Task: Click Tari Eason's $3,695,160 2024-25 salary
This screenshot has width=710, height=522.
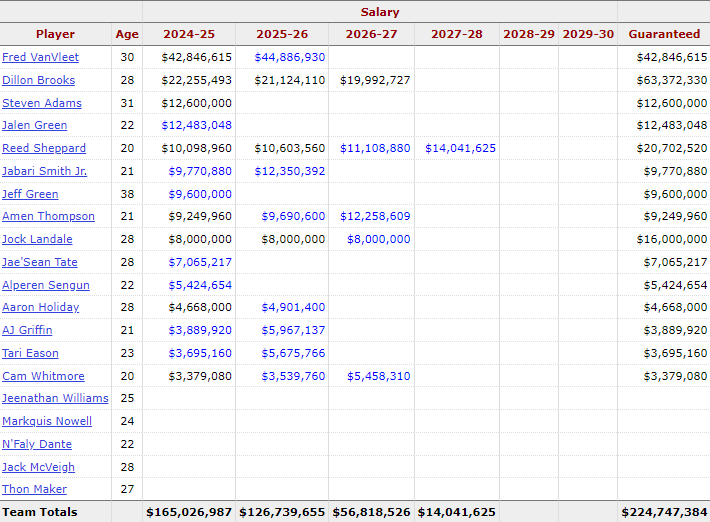Action: point(200,353)
